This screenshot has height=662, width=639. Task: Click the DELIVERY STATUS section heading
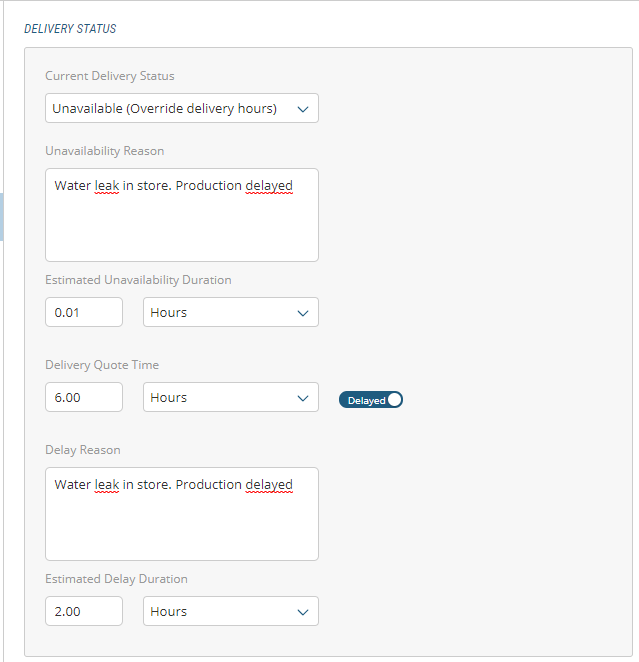[70, 29]
